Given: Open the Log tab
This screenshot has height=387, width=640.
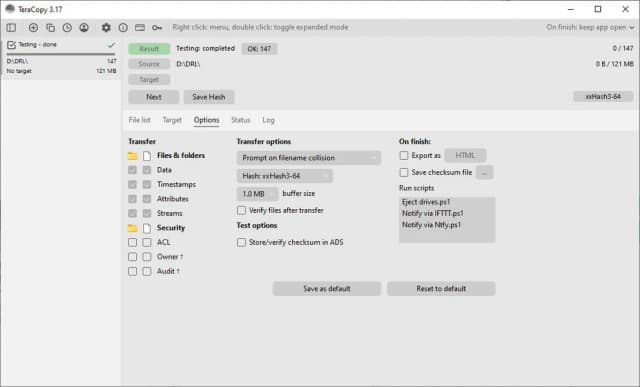Looking at the screenshot, I should coord(268,120).
